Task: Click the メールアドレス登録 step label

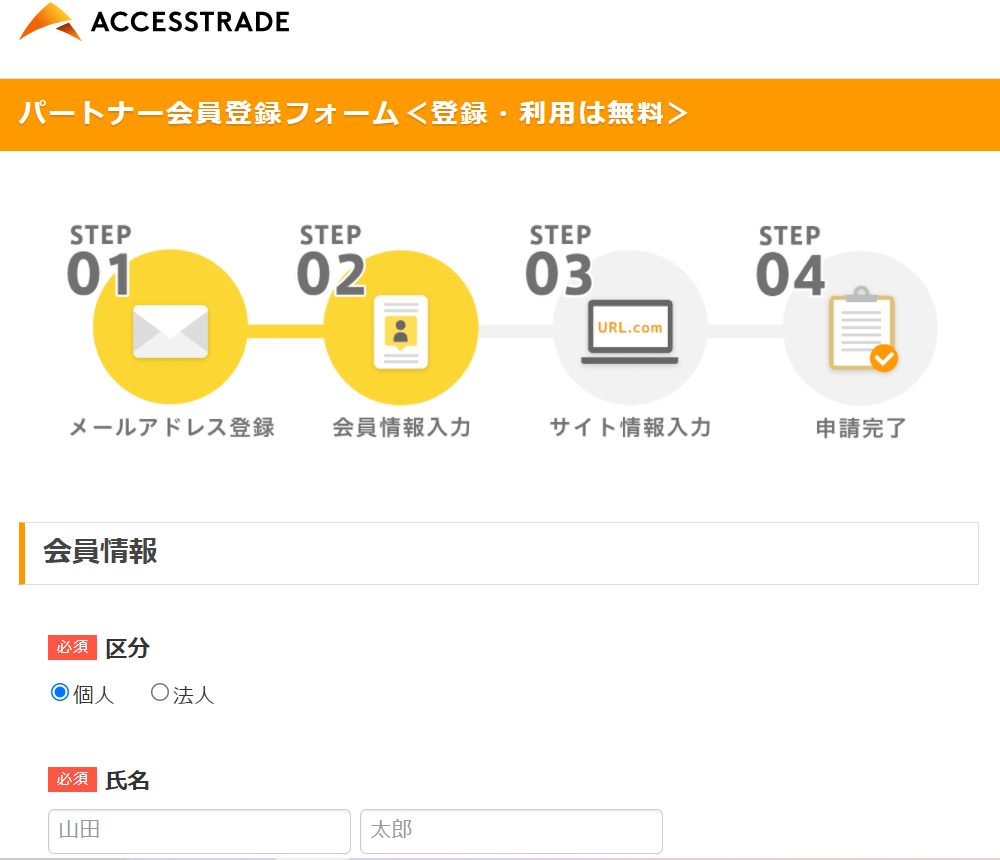Action: pyautogui.click(x=172, y=427)
